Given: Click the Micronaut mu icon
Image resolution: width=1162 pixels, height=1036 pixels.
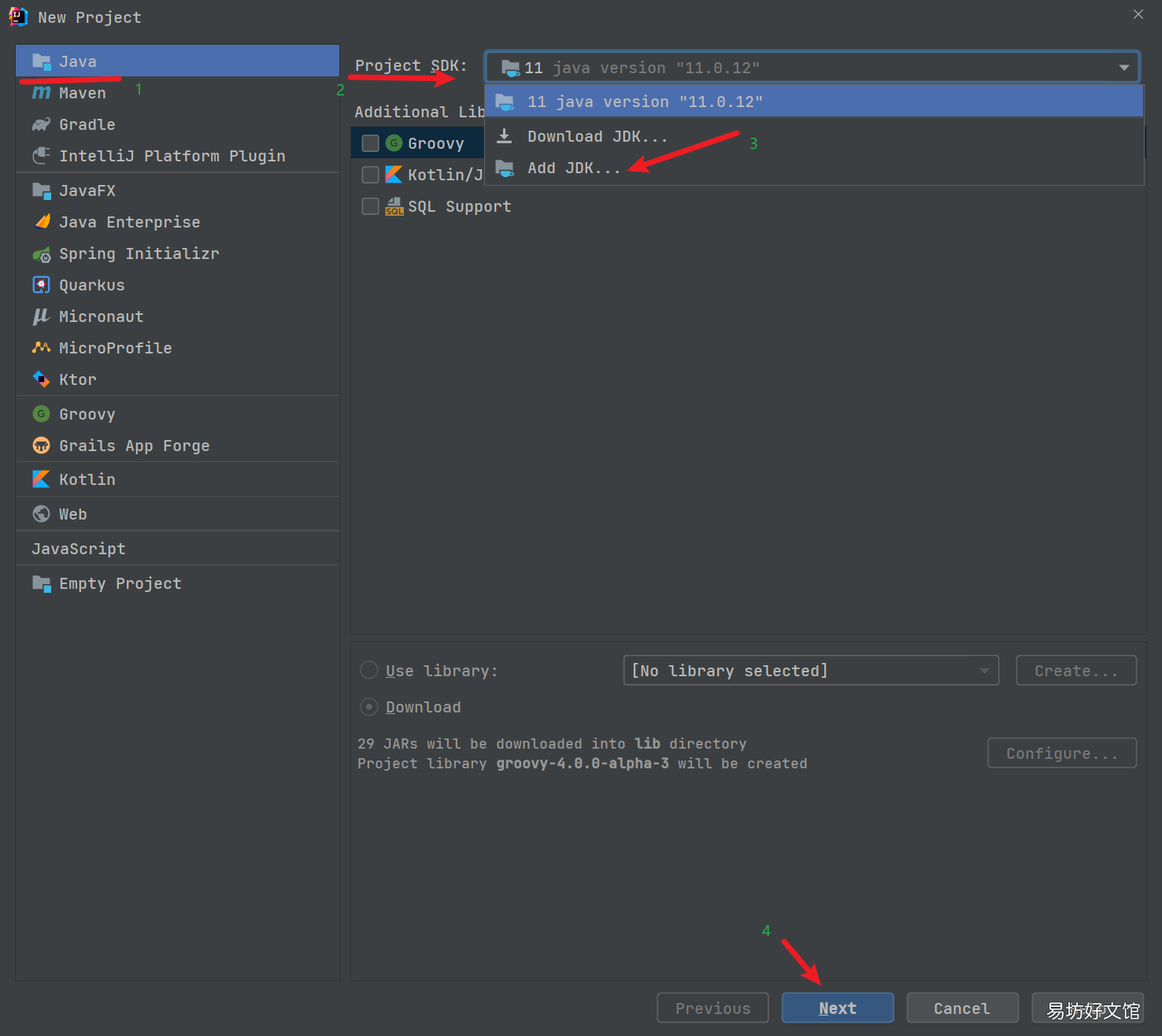Looking at the screenshot, I should coord(41,316).
